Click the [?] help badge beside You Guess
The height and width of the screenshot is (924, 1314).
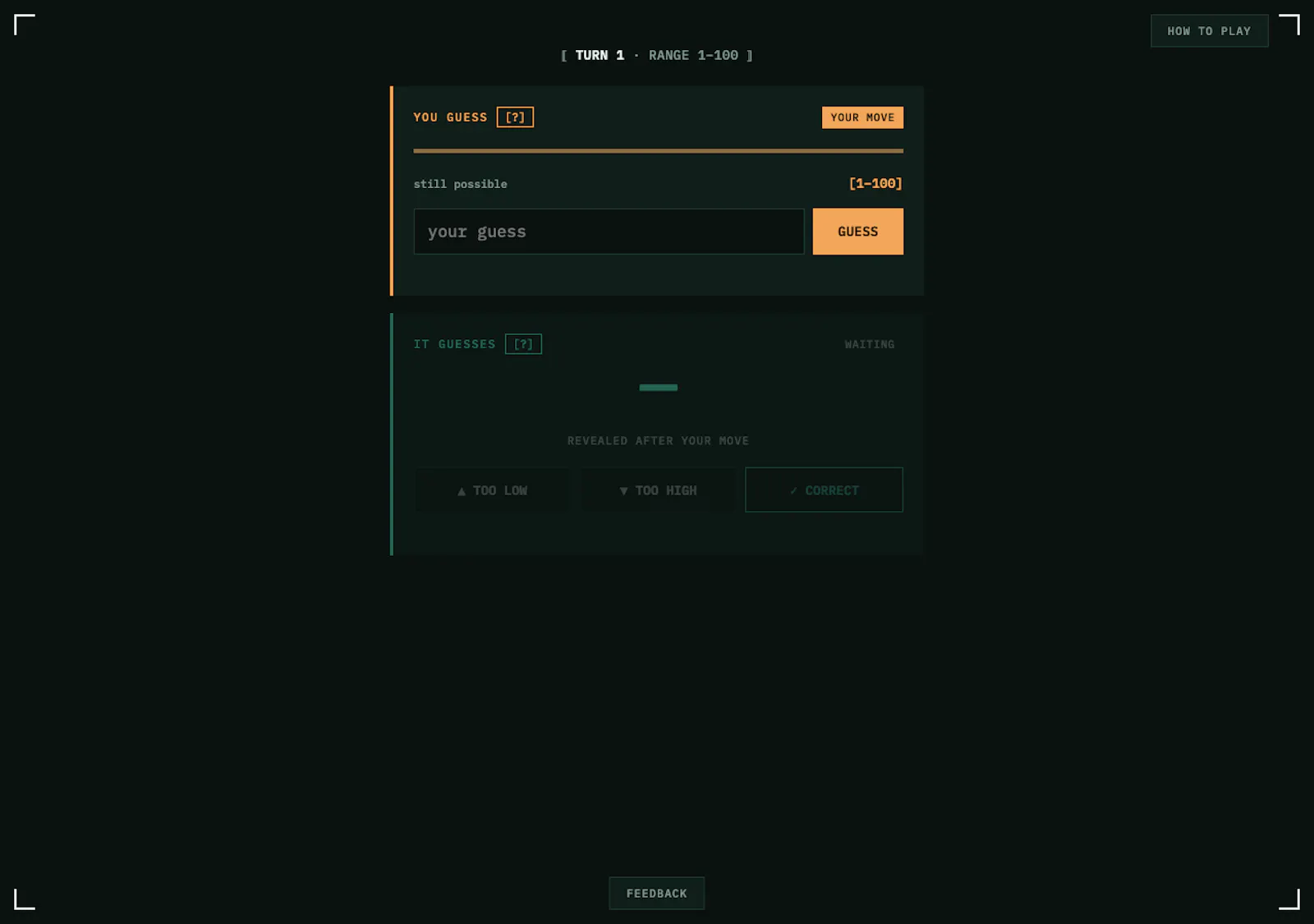tap(515, 117)
